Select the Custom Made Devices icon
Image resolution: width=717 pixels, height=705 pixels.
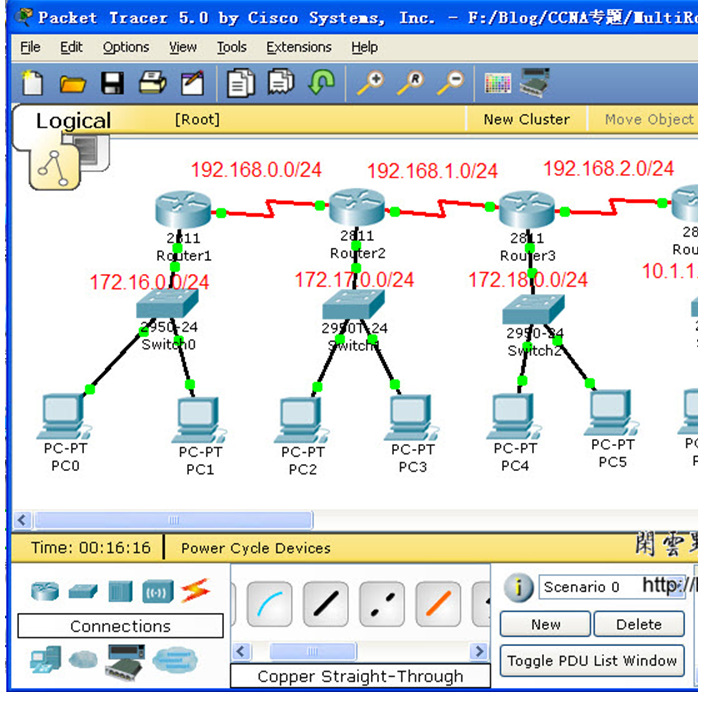coord(125,661)
